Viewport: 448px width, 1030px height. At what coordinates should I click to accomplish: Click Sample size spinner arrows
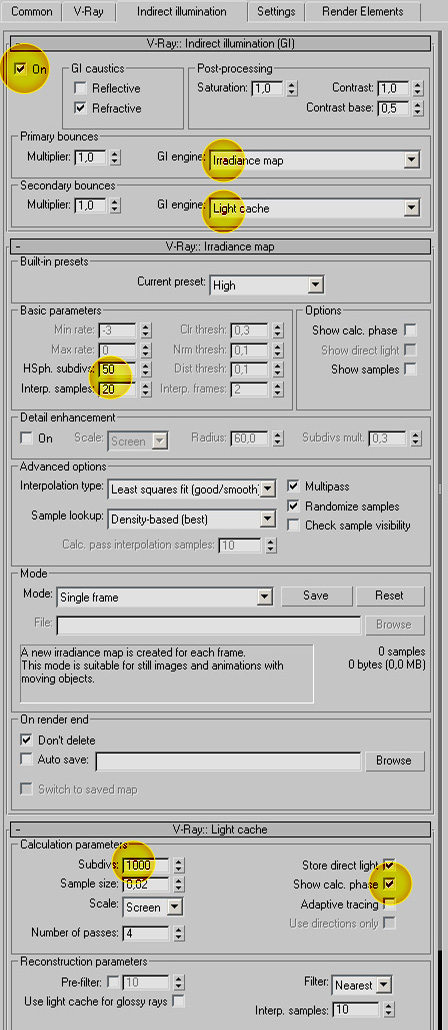(179, 884)
